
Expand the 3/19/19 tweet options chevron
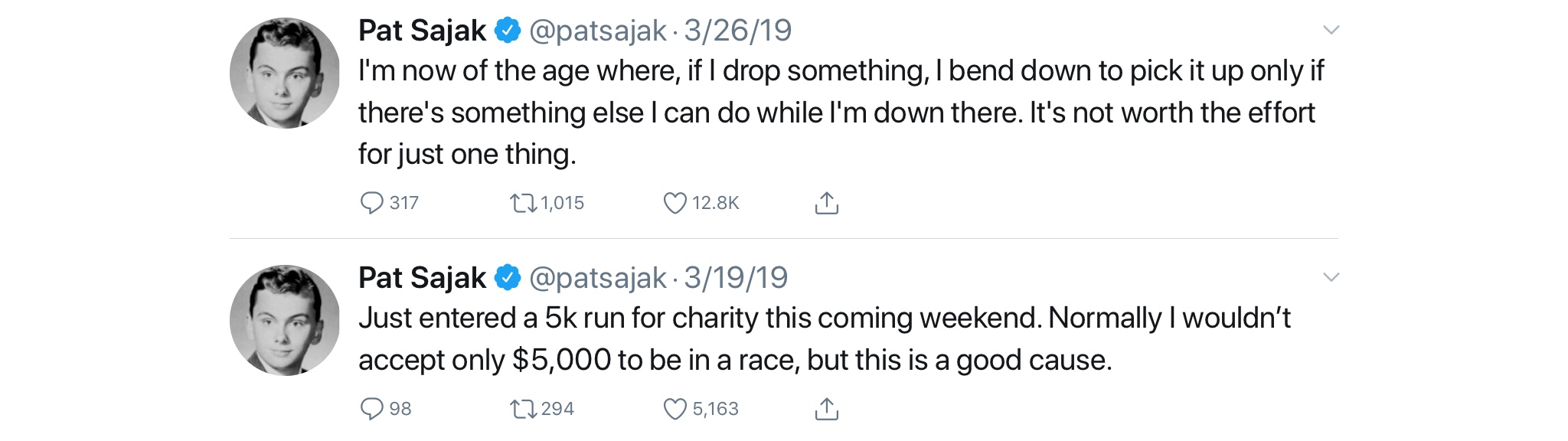(x=1331, y=277)
